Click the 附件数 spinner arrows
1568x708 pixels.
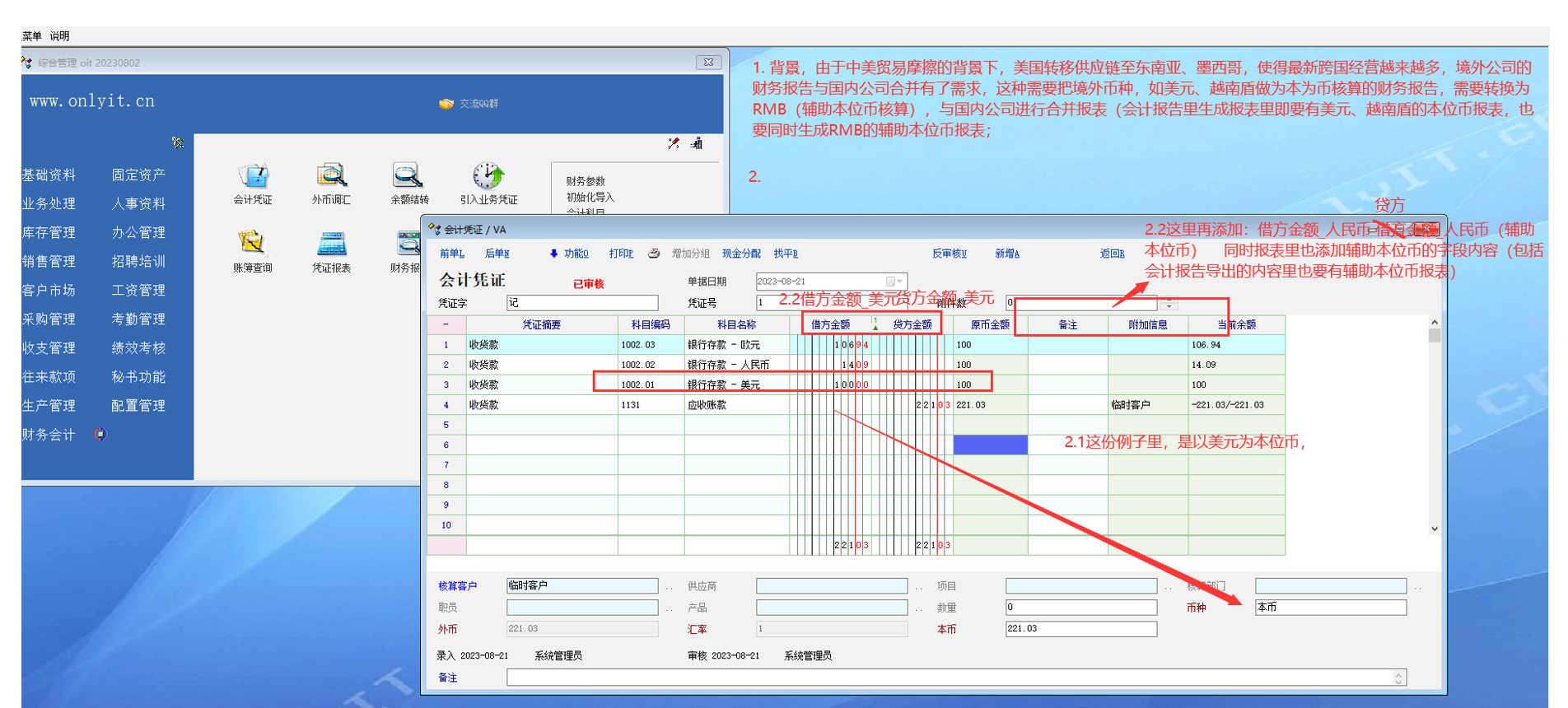1169,303
